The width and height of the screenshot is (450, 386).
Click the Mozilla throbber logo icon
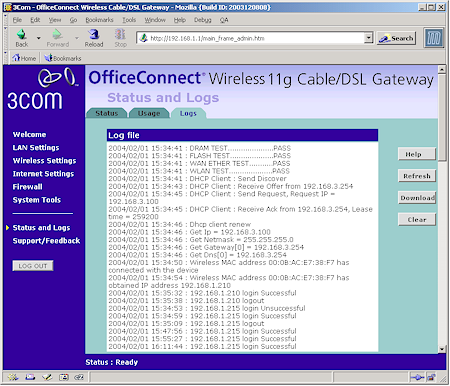(x=434, y=38)
